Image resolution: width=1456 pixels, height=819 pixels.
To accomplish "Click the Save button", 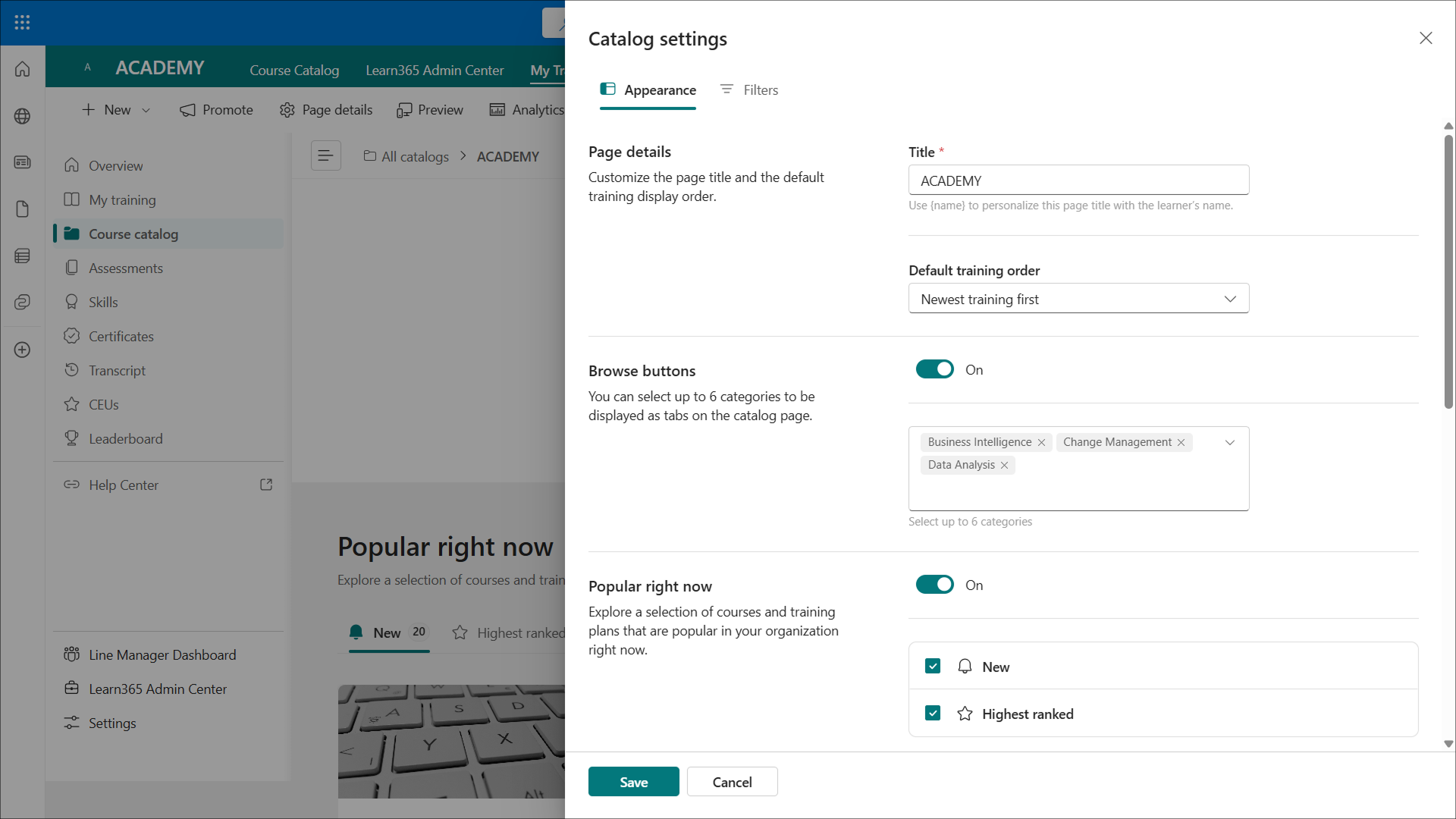I will [x=633, y=782].
